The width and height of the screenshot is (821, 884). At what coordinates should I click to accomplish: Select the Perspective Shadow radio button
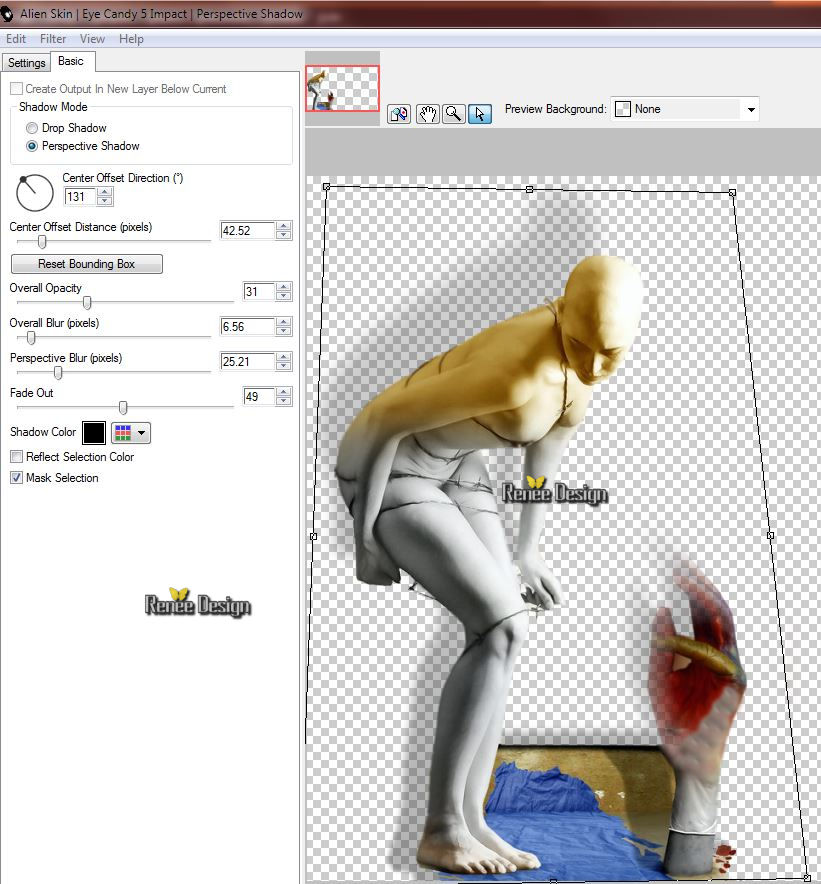32,146
